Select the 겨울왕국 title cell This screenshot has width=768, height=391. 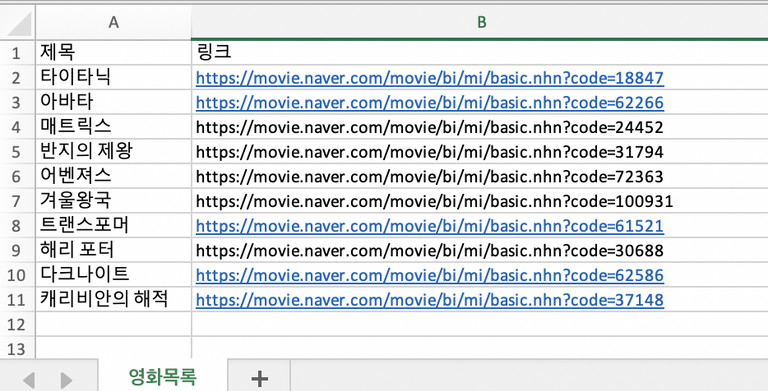point(113,201)
